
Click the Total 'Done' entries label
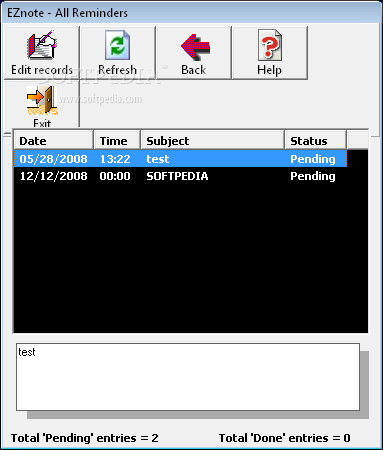pyautogui.click(x=284, y=438)
